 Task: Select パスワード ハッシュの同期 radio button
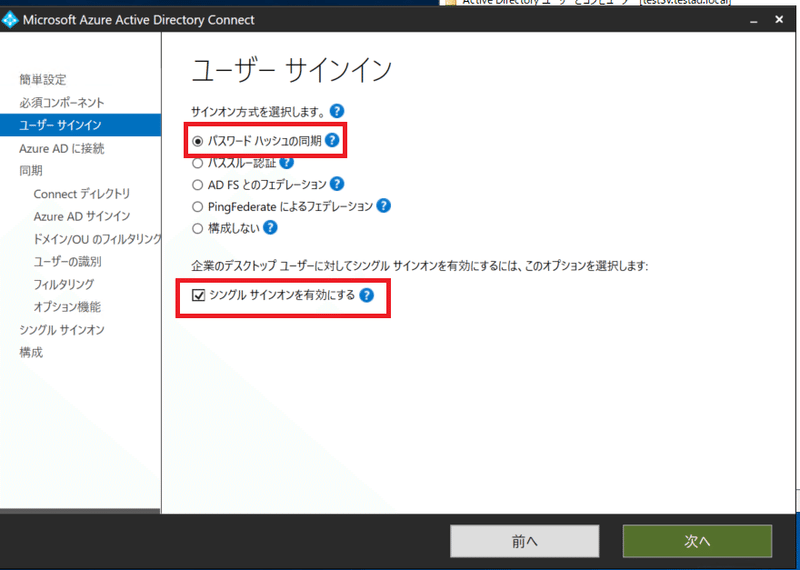(x=197, y=141)
